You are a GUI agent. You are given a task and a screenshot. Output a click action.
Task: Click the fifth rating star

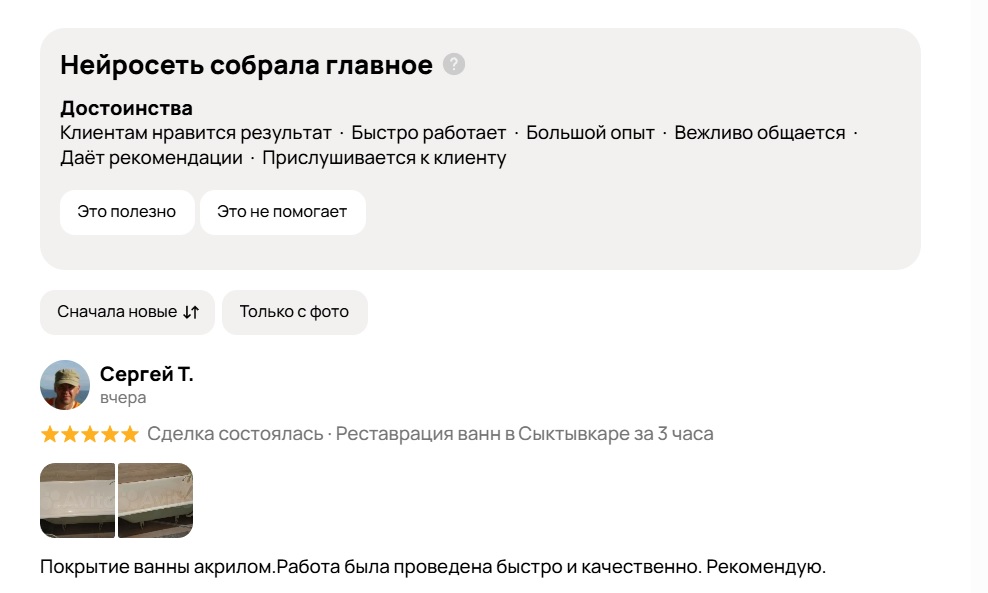tap(129, 434)
